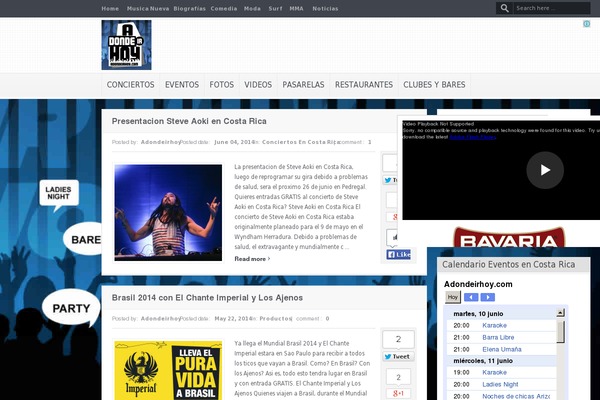Viewport: 600px width, 400px height.
Task: Go to next calendar period arrow
Action: point(488,297)
